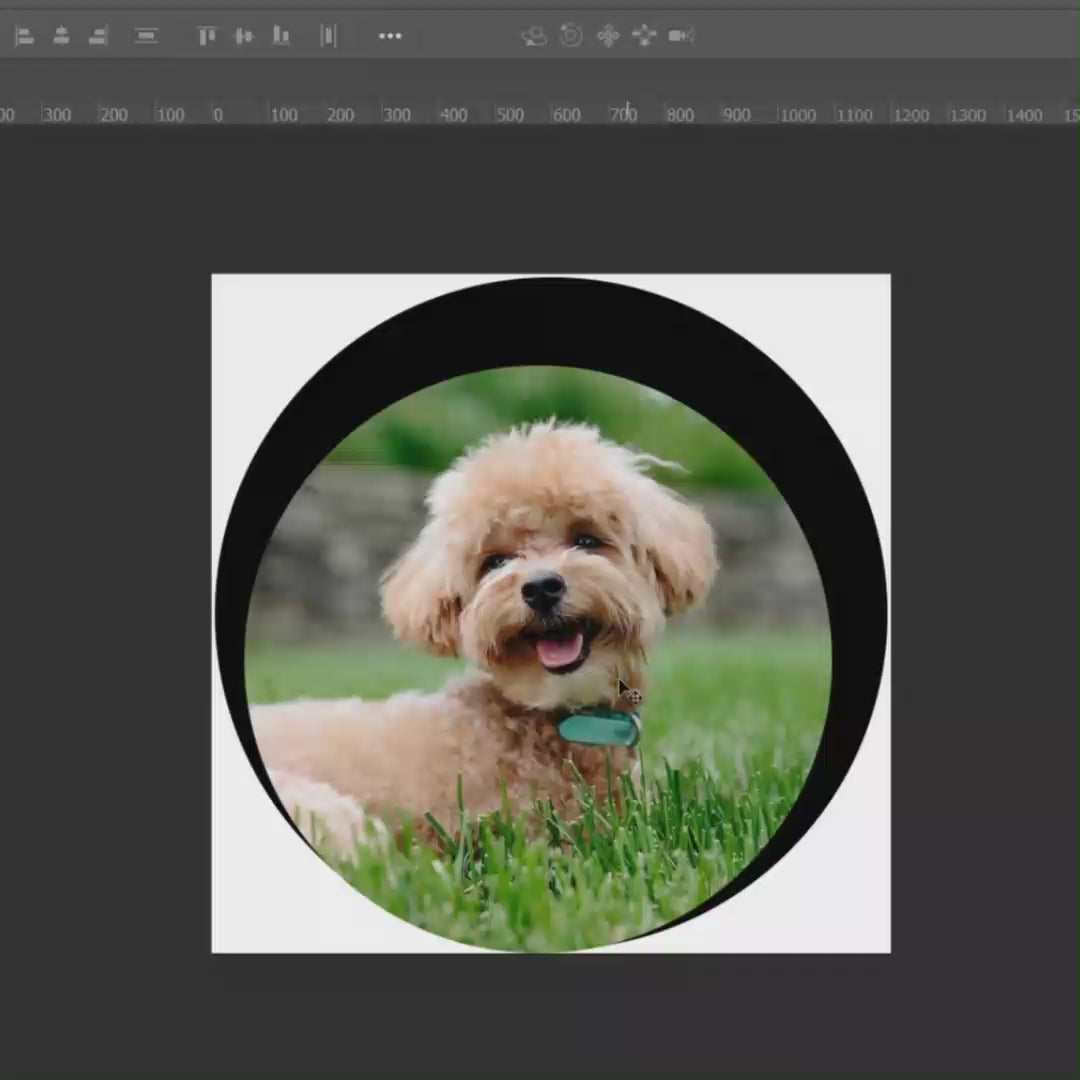Viewport: 1080px width, 1080px height.
Task: Click the 700 mark on the ruler
Action: [624, 115]
